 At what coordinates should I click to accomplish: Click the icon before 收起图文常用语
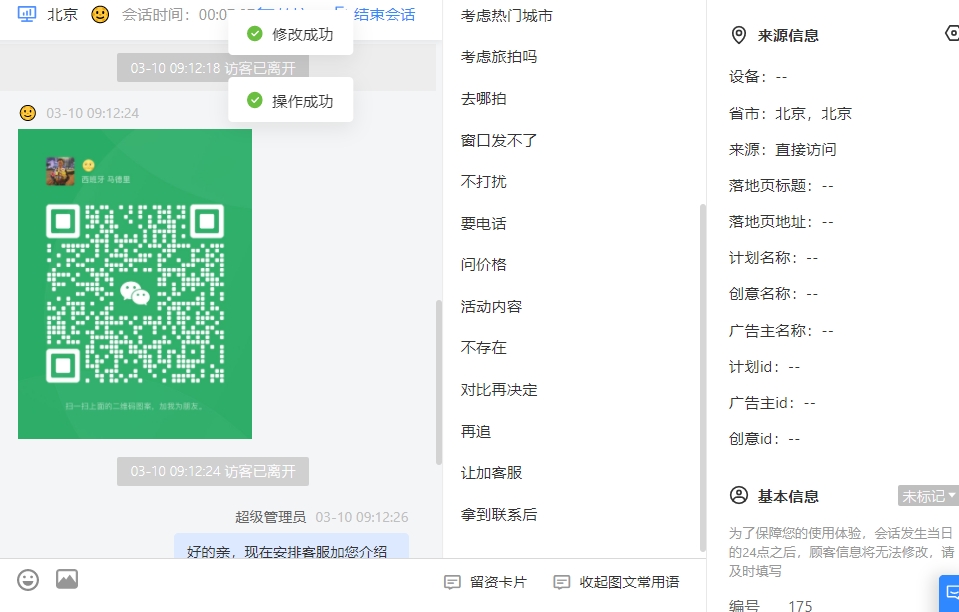point(561,582)
